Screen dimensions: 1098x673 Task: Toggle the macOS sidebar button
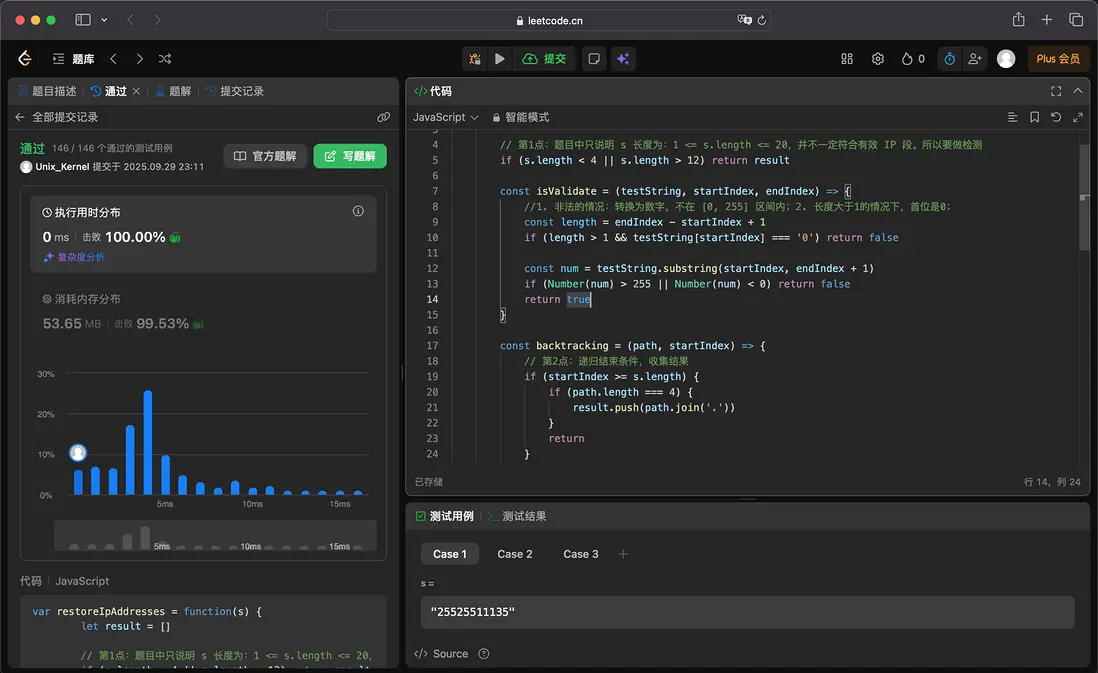pyautogui.click(x=83, y=20)
